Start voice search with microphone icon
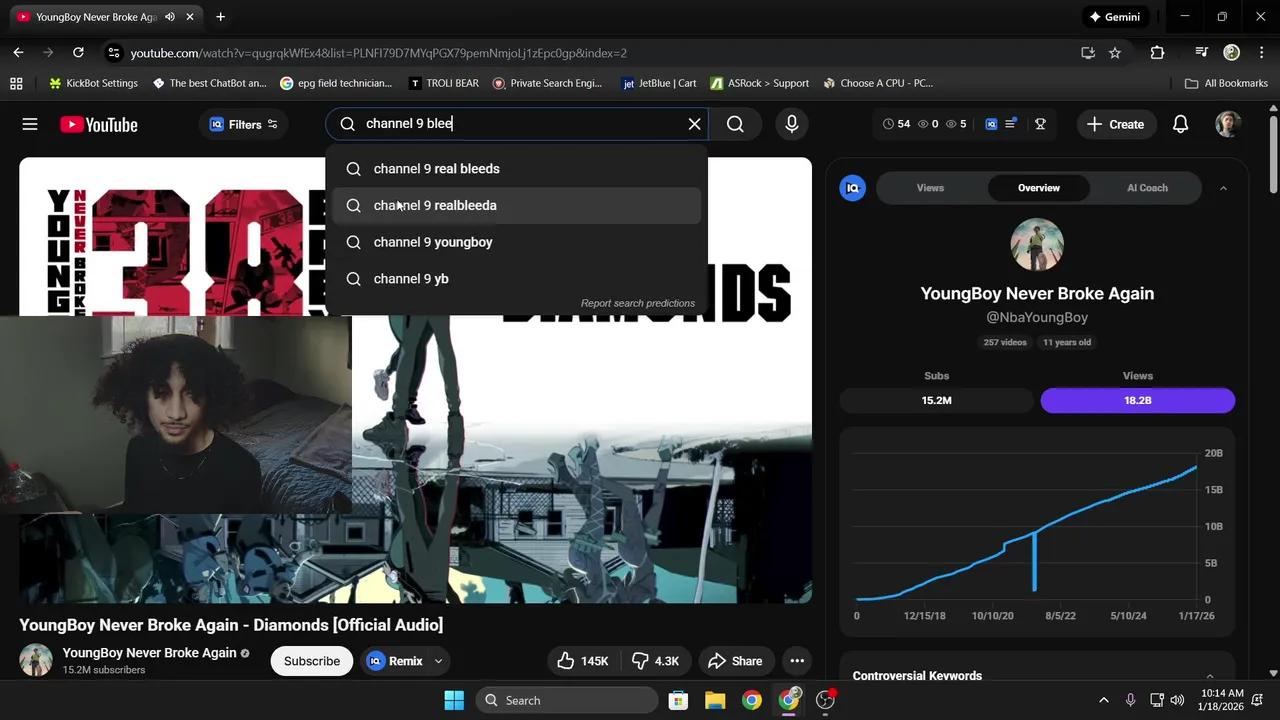 click(x=792, y=124)
